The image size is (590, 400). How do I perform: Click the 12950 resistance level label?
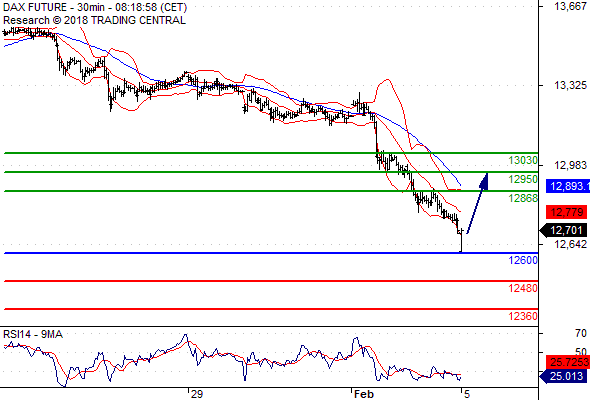pyautogui.click(x=523, y=179)
